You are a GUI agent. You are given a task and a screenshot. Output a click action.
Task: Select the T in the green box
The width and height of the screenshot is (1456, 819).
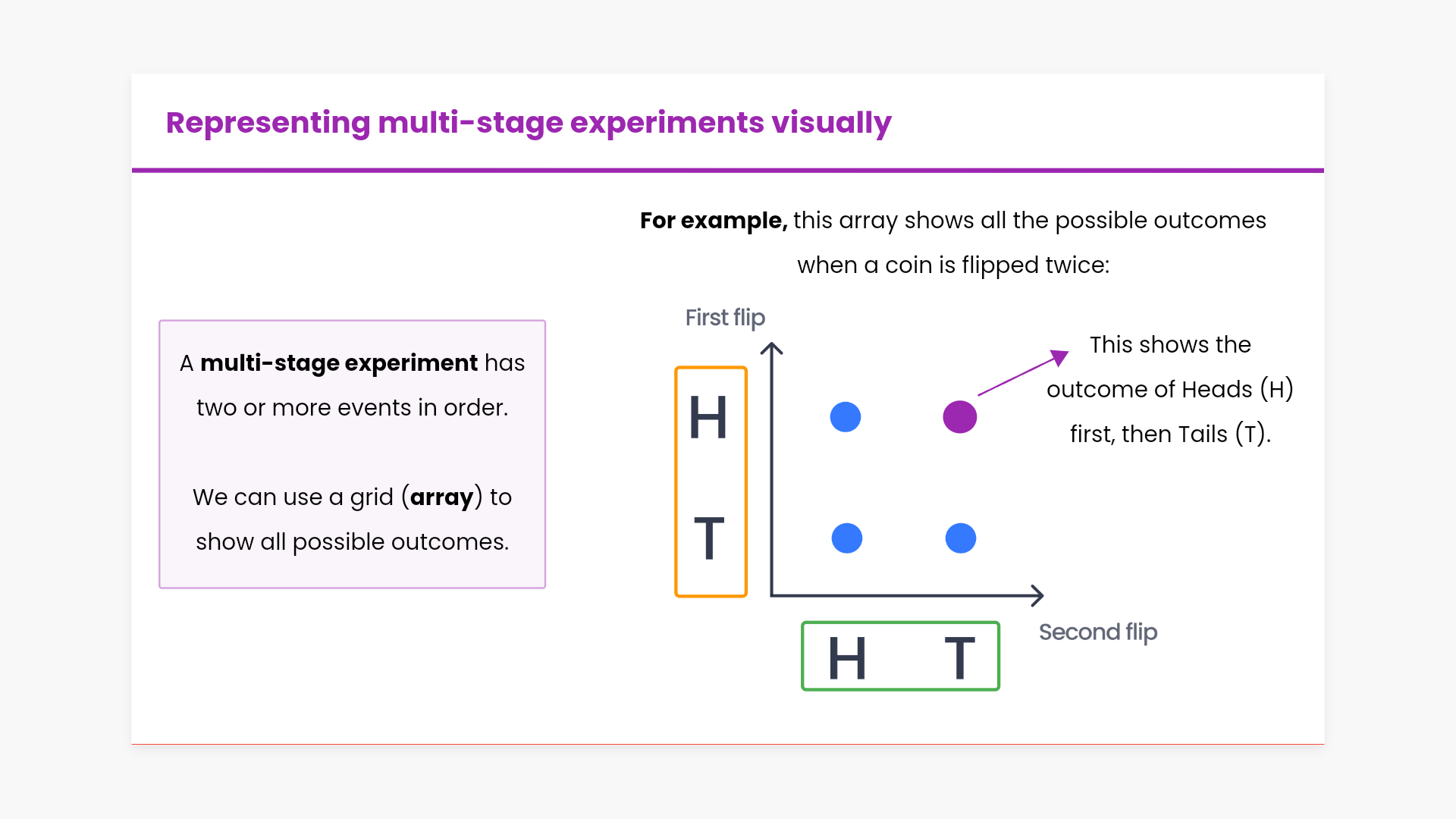point(959,658)
